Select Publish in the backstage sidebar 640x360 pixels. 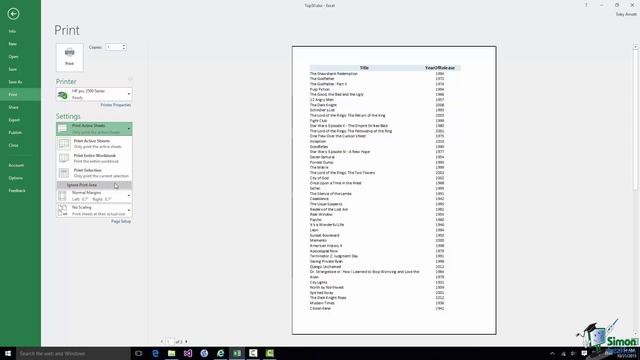click(x=15, y=132)
